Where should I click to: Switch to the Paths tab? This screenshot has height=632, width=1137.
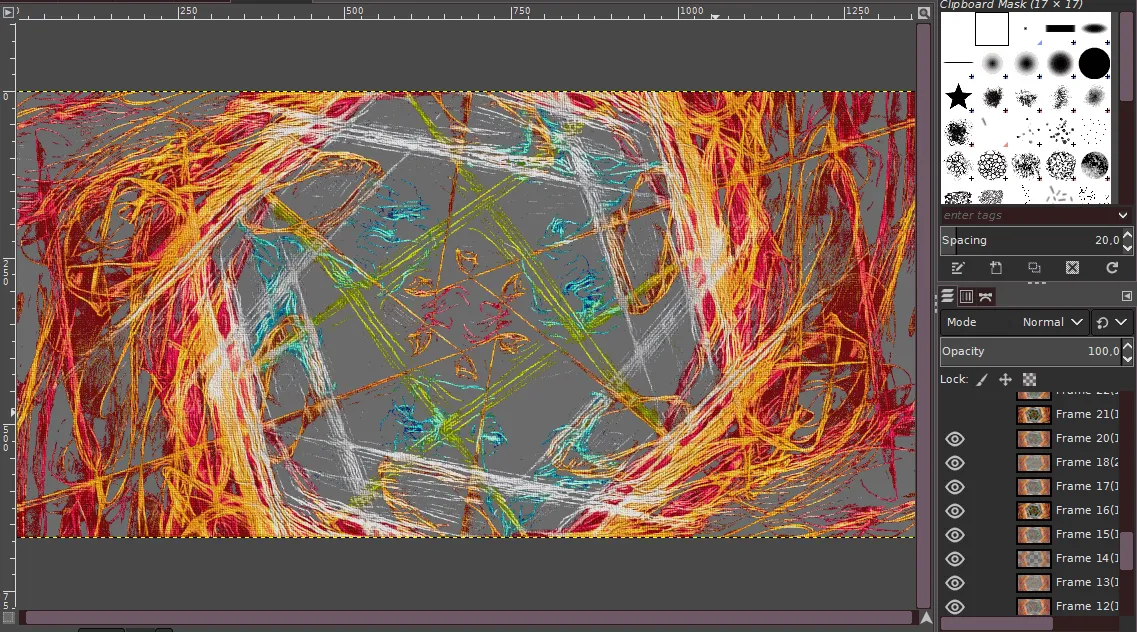tap(985, 296)
